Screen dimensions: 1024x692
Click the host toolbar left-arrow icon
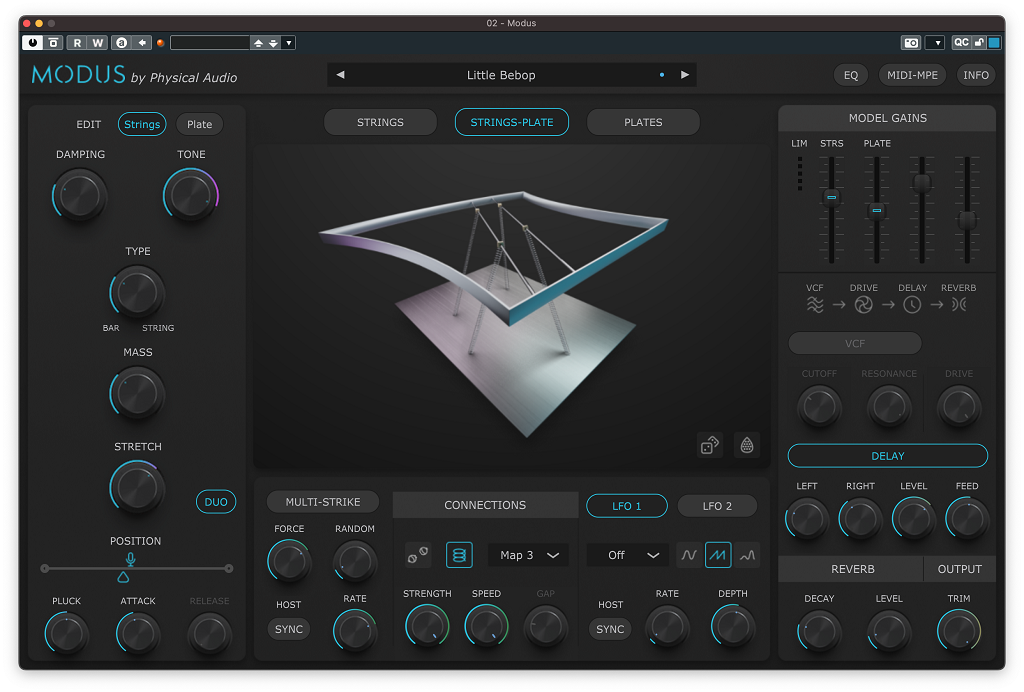[142, 42]
